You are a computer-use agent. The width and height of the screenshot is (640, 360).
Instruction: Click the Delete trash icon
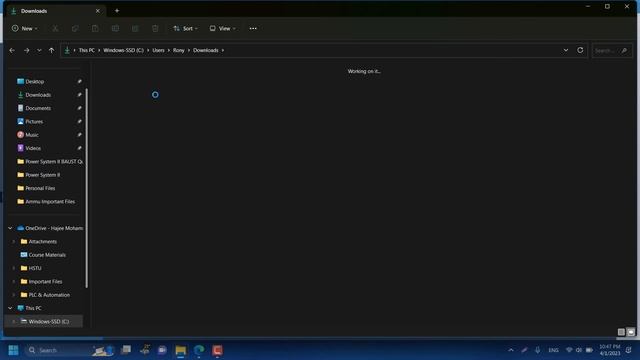(155, 29)
